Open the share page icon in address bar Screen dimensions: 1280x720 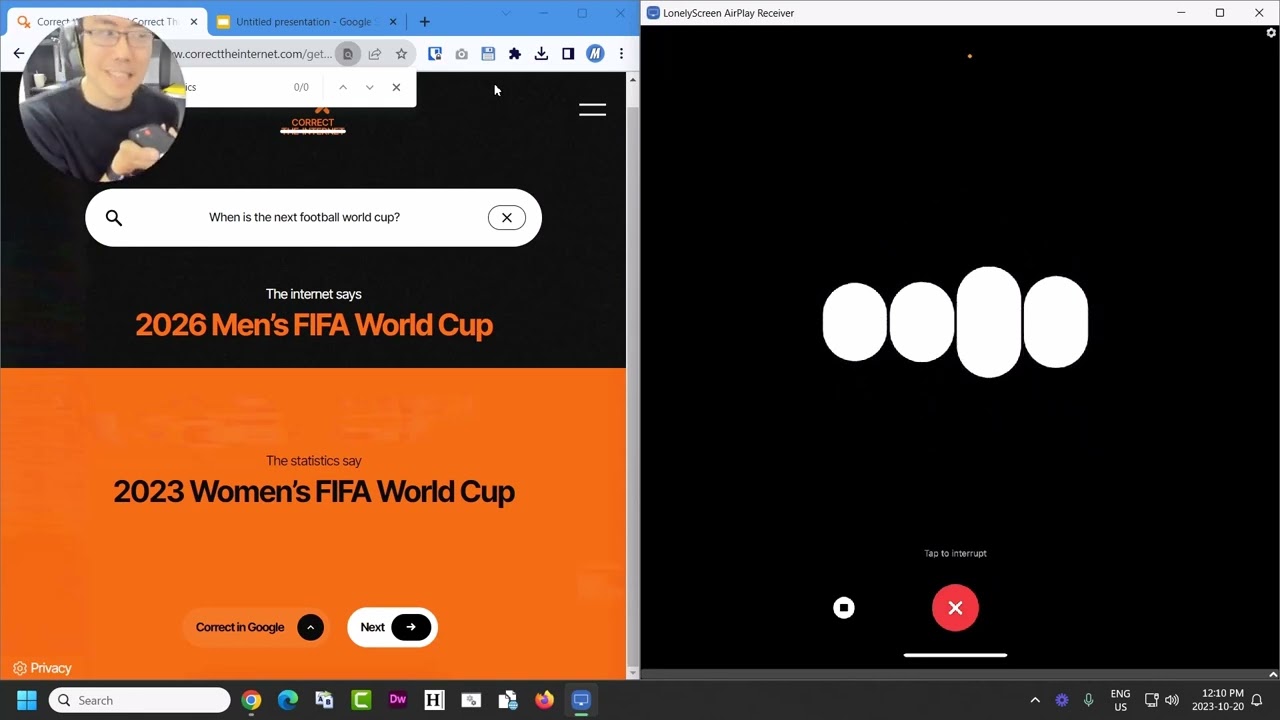[374, 54]
